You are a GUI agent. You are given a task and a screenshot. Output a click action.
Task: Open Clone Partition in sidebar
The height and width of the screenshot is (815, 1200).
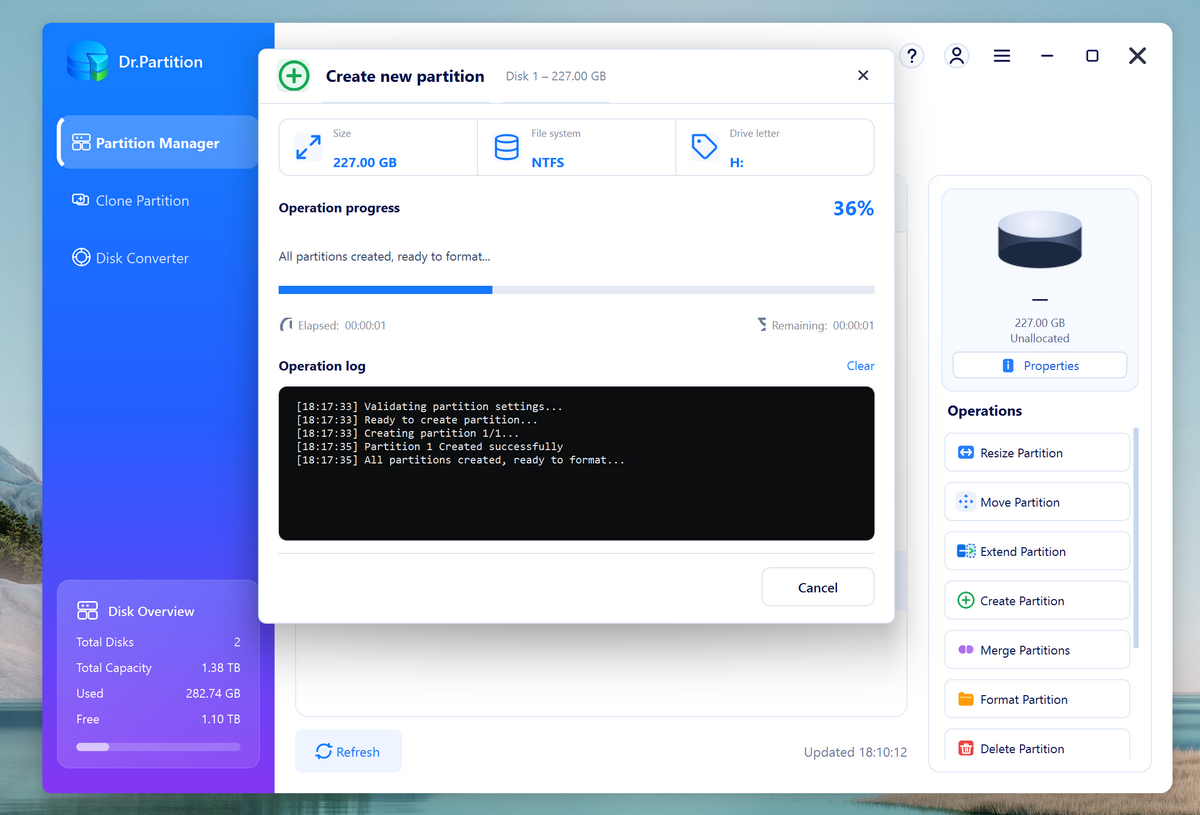[131, 201]
